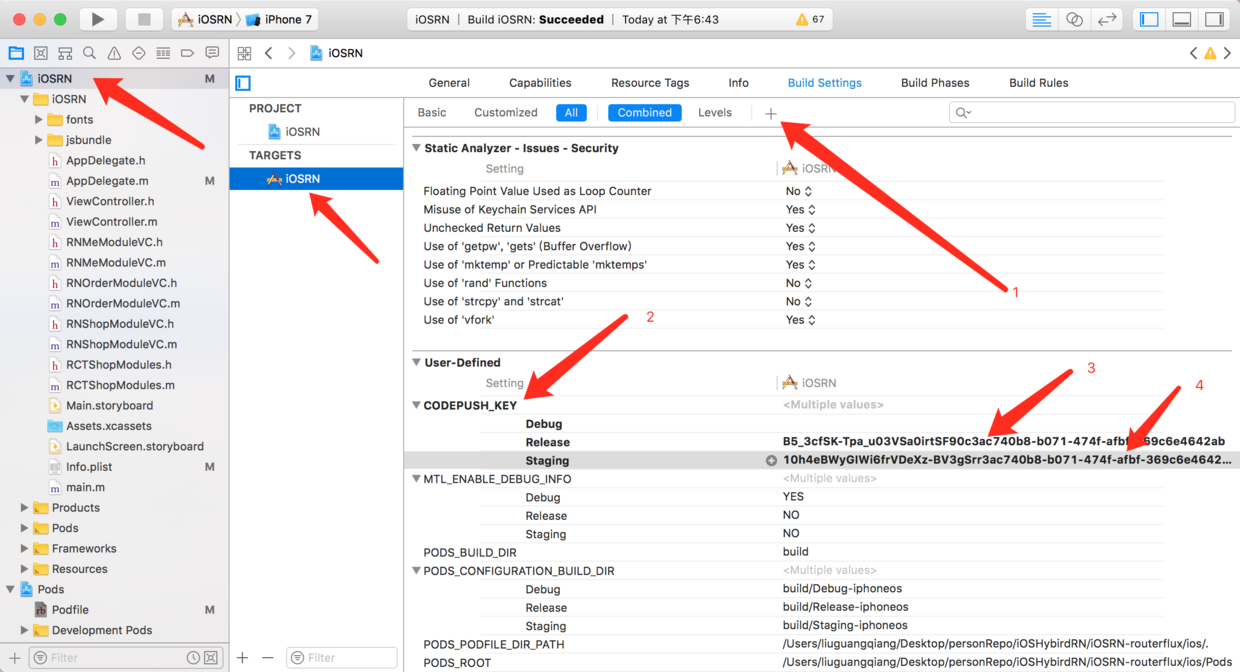Switch to the General tab
This screenshot has width=1240, height=672.
449,83
